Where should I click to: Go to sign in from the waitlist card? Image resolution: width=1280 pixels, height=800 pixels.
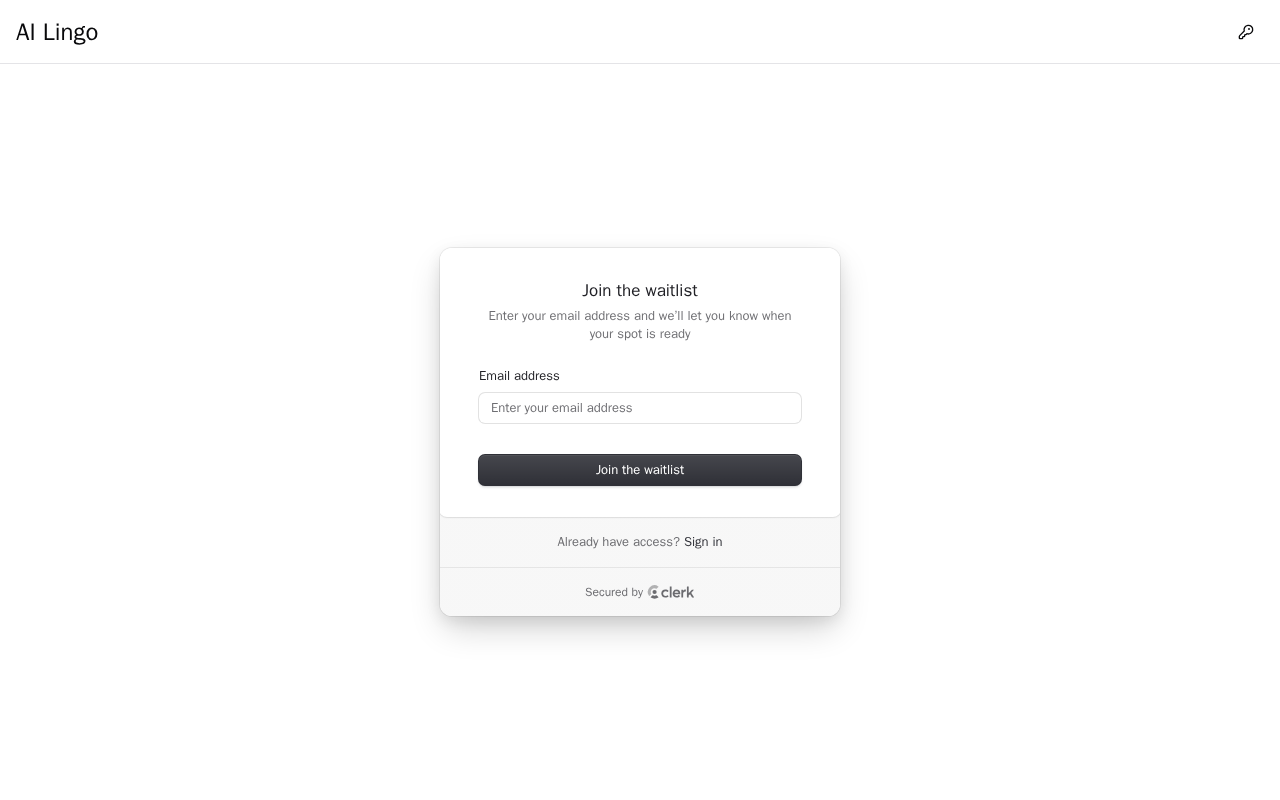[703, 542]
